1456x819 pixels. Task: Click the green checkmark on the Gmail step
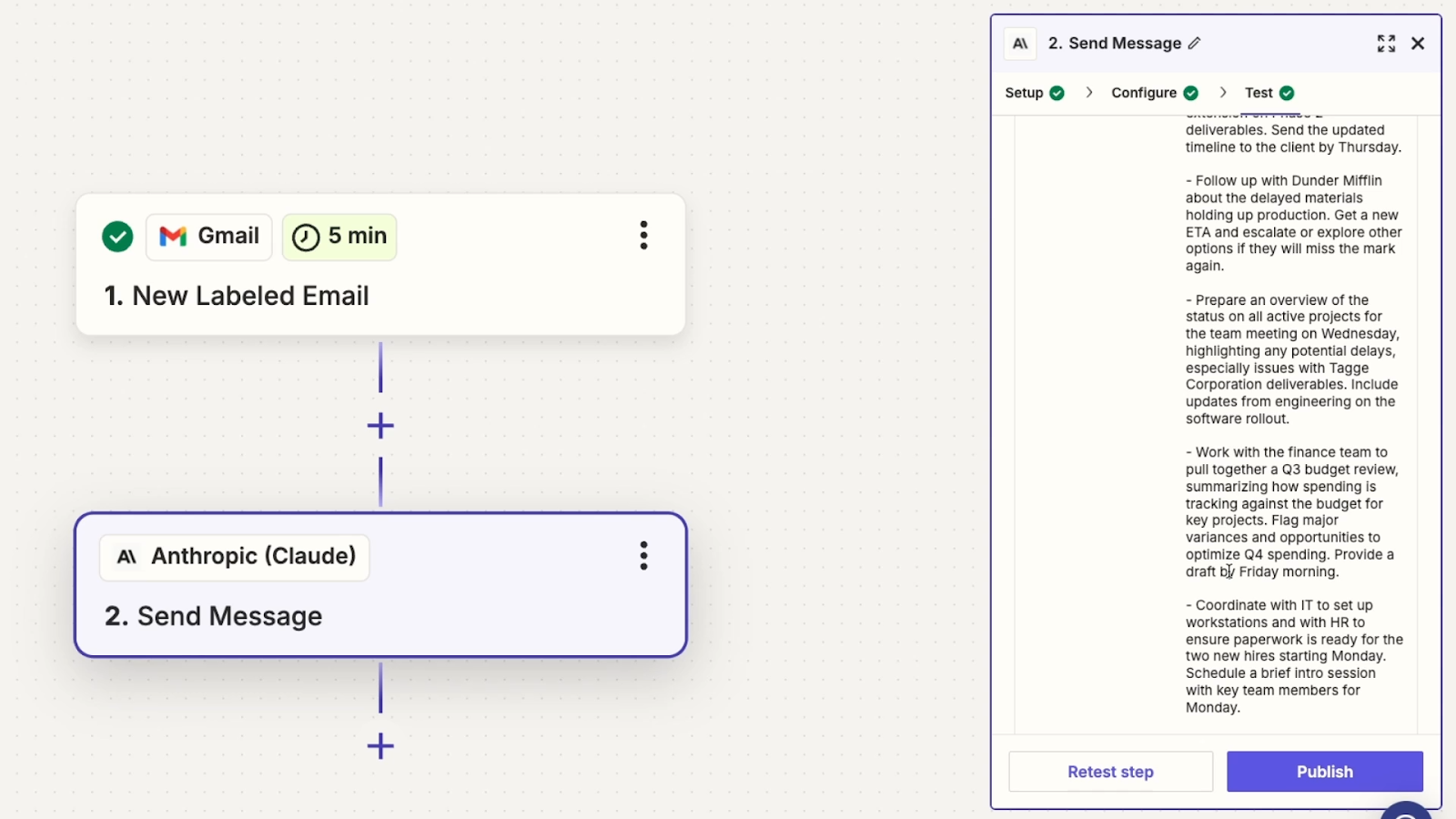click(x=117, y=237)
